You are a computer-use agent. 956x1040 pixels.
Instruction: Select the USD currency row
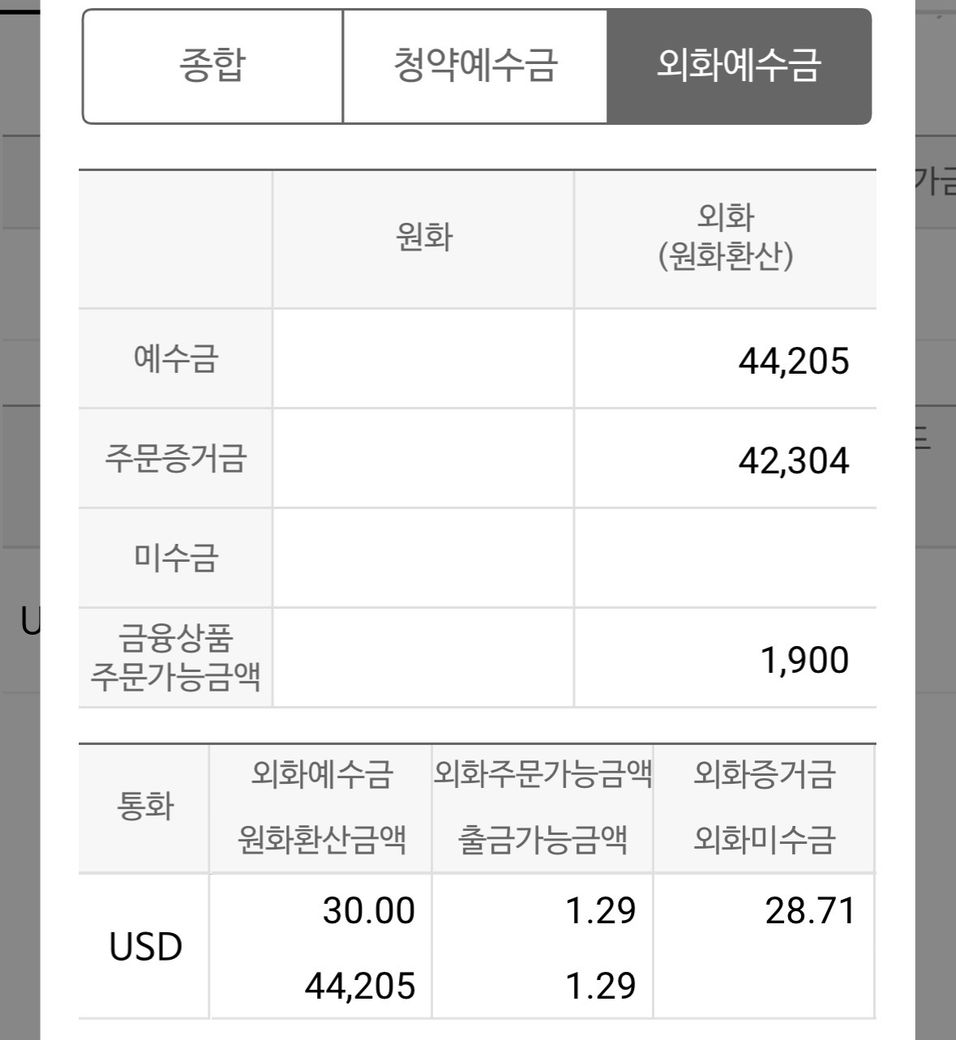coord(146,946)
